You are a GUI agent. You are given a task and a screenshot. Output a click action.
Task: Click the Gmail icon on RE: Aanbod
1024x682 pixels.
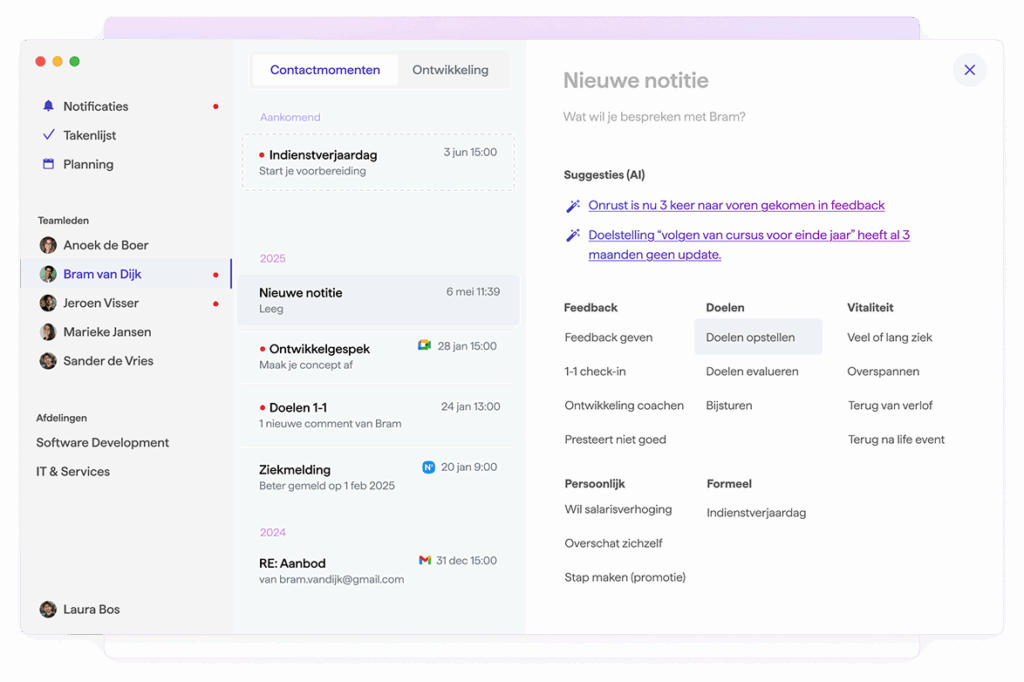click(425, 560)
